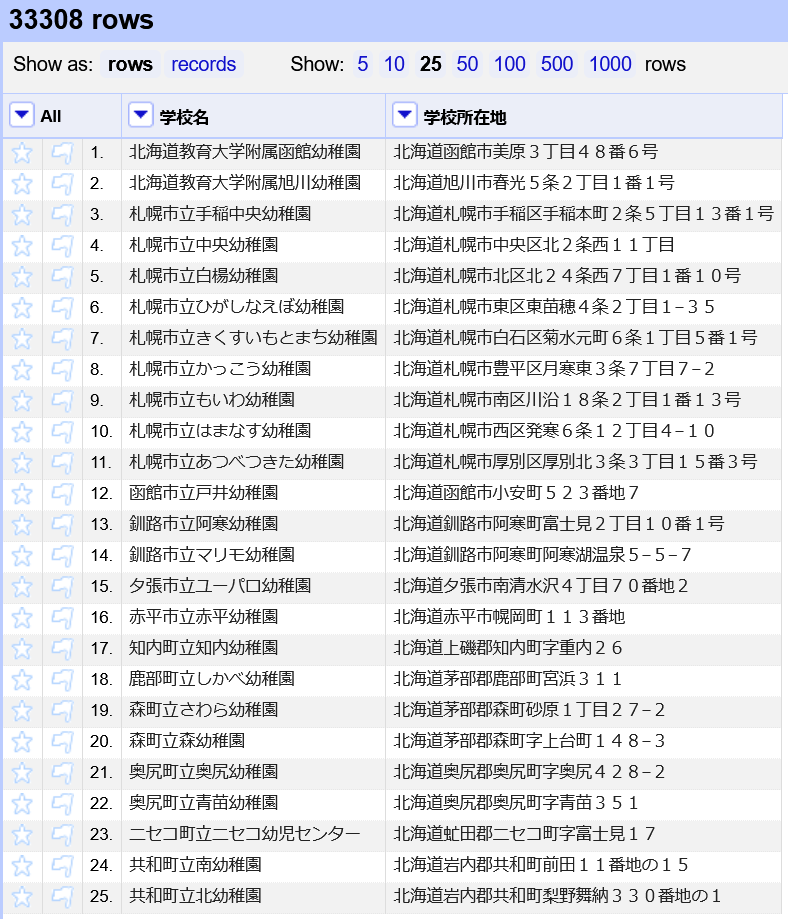
Task: Flag row 10 札幌市立はまなす幼稚園
Action: tap(62, 433)
